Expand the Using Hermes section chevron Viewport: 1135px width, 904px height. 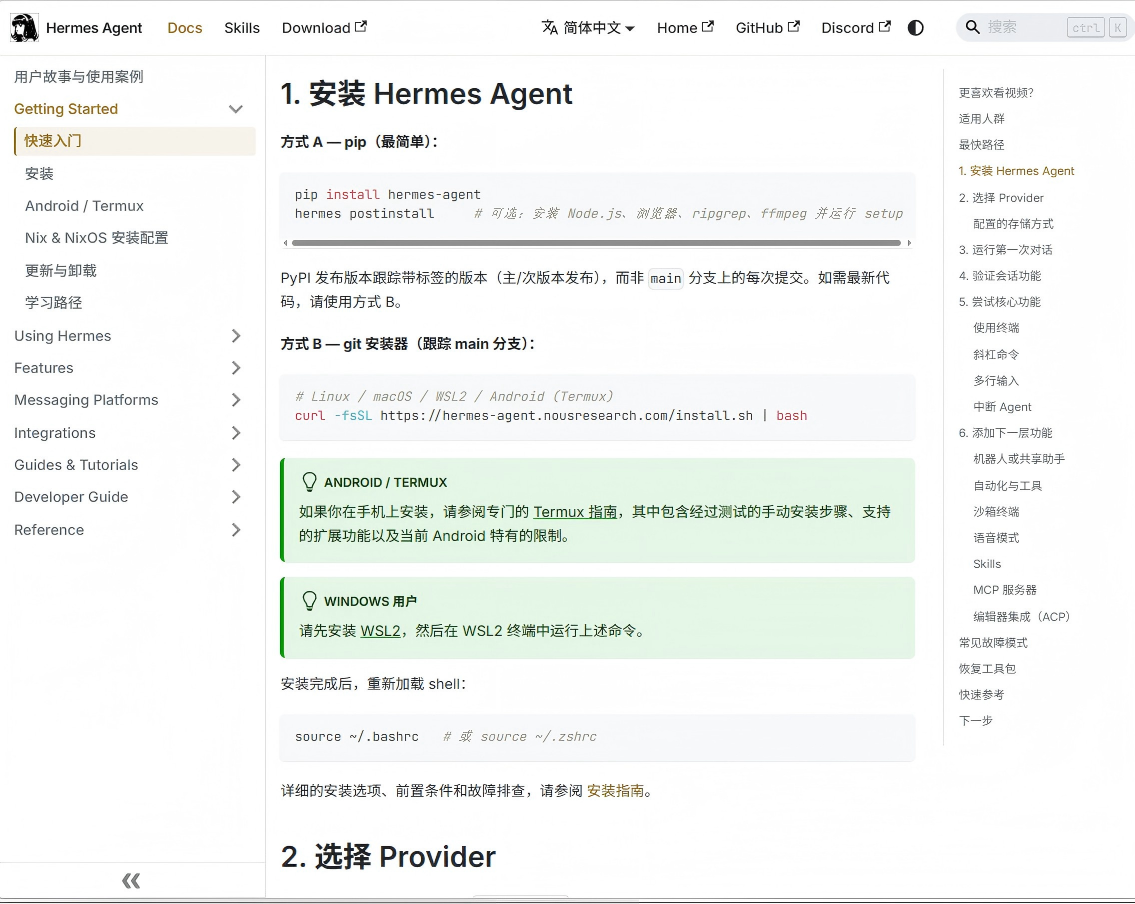click(x=235, y=336)
